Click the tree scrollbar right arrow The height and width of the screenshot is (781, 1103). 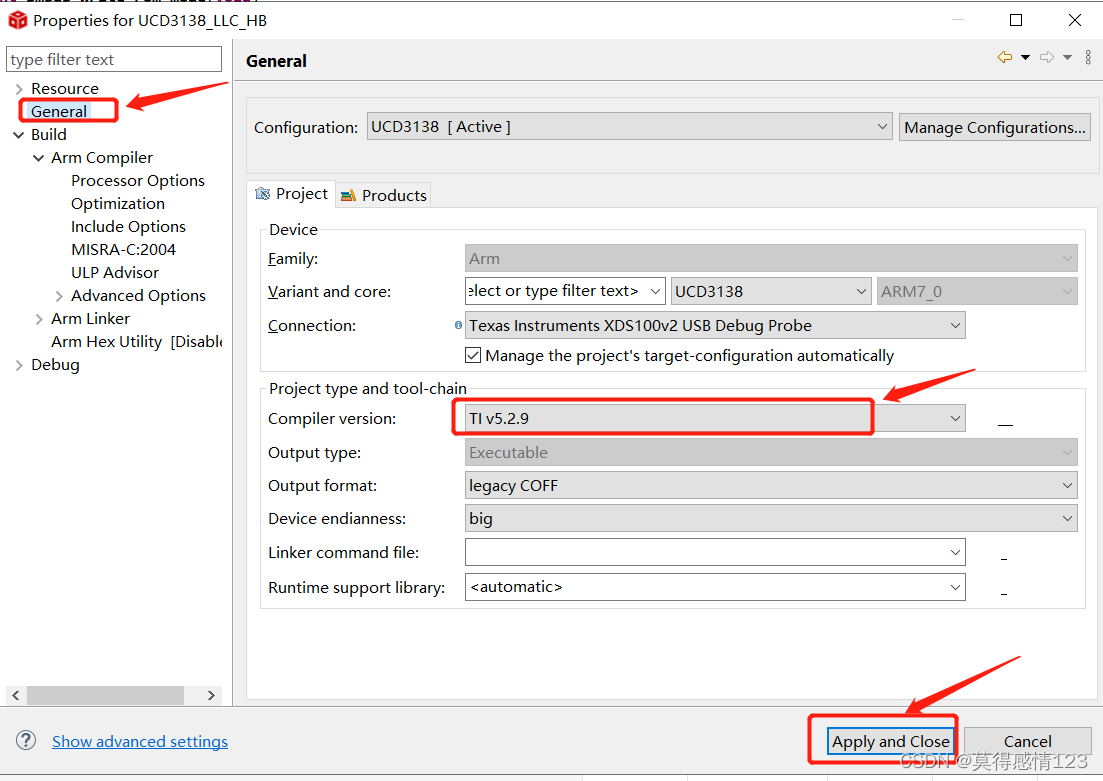211,695
